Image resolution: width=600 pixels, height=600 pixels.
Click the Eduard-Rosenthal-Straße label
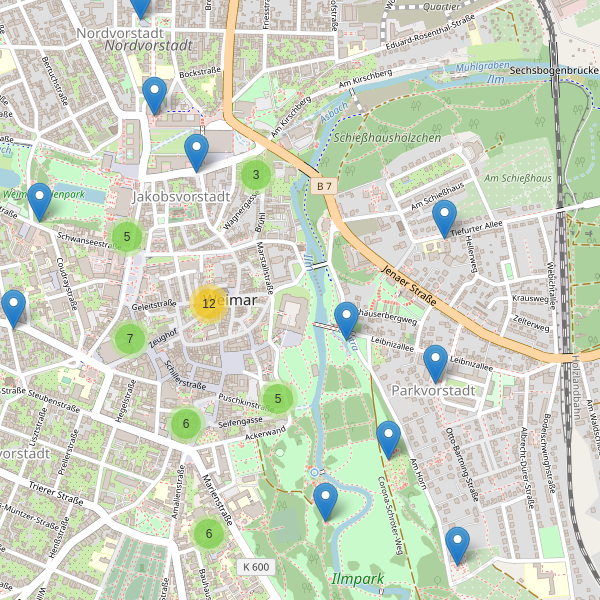pos(430,32)
